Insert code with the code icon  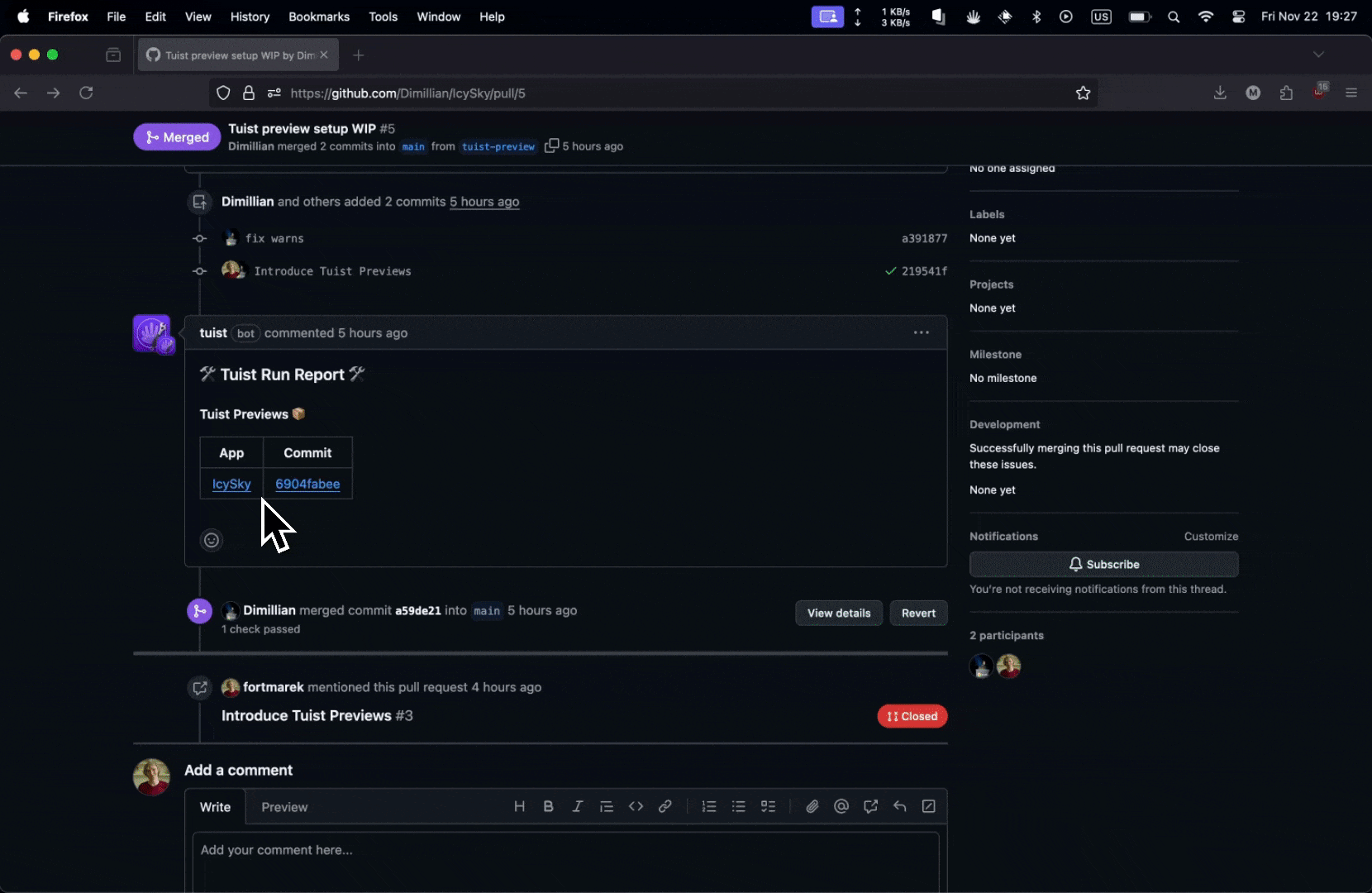(636, 806)
